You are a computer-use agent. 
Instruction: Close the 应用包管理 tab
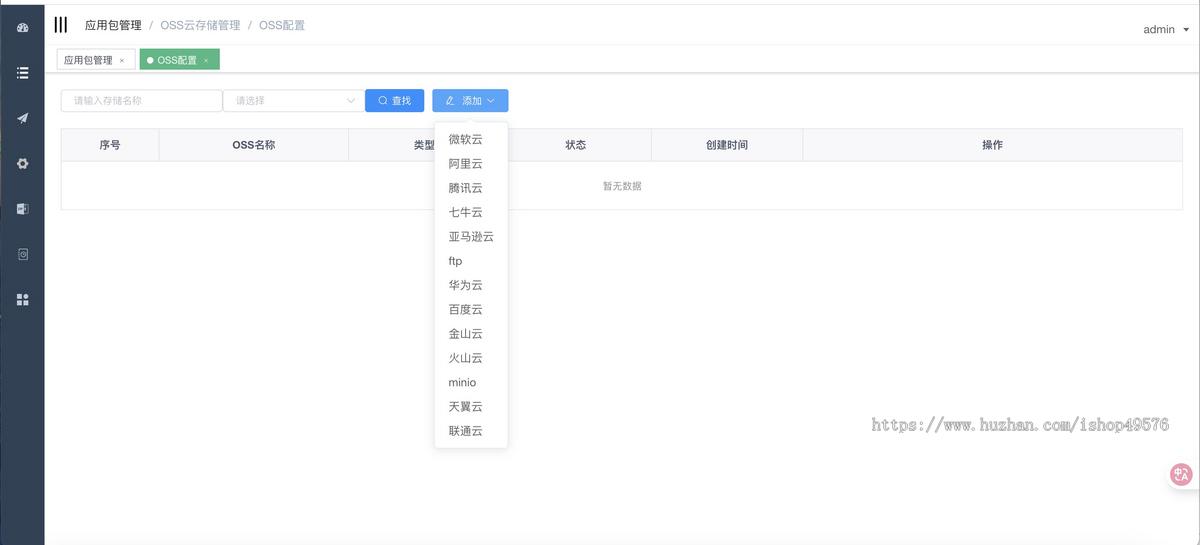(122, 61)
